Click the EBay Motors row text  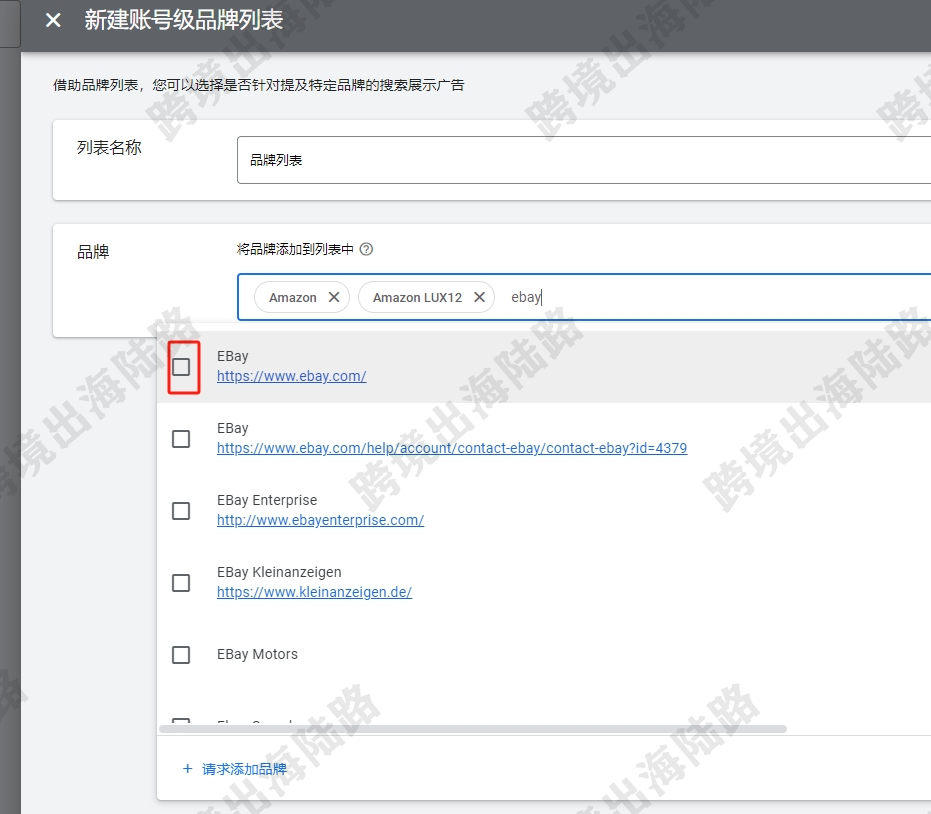(x=257, y=654)
